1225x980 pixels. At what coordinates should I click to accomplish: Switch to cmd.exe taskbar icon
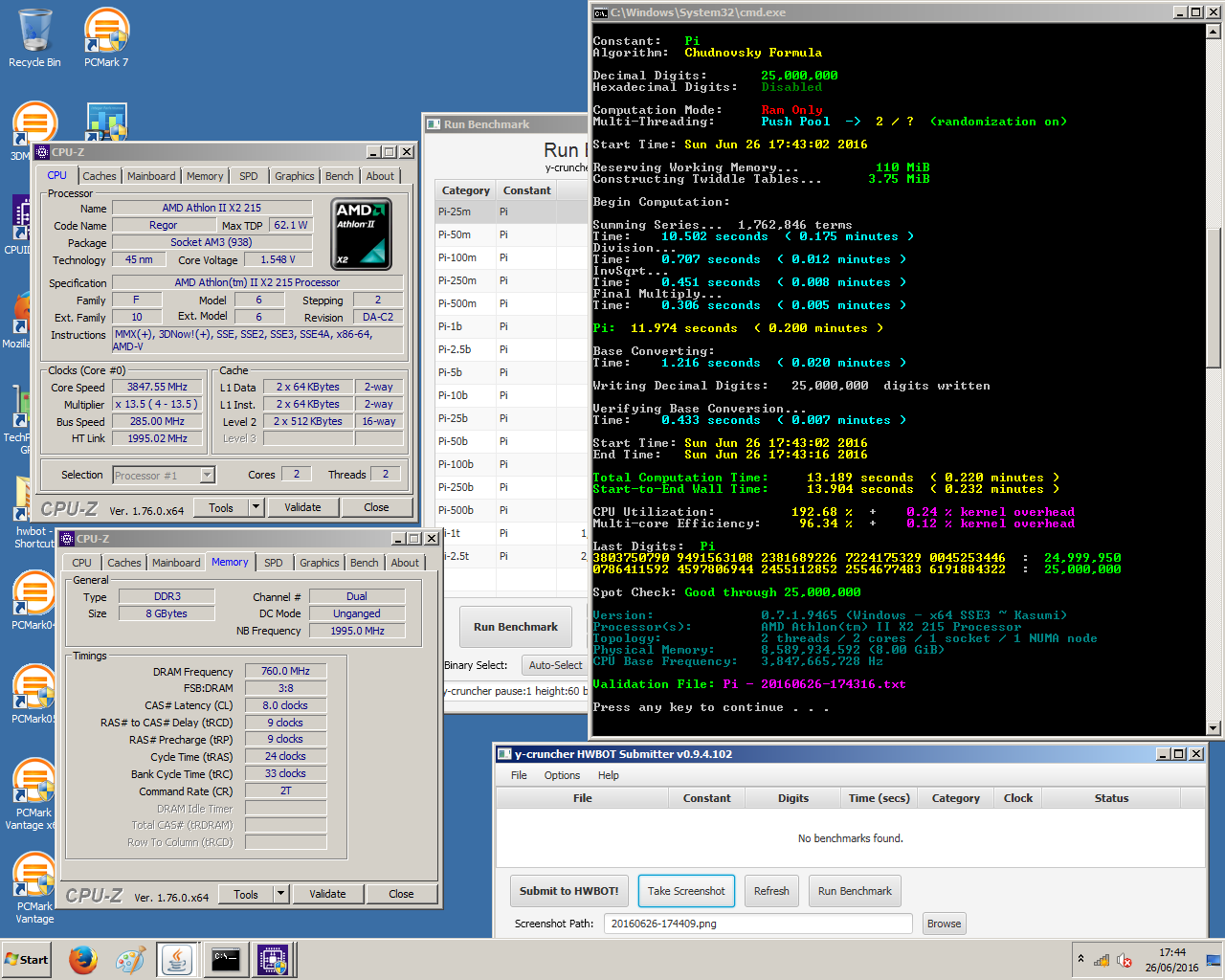click(225, 960)
